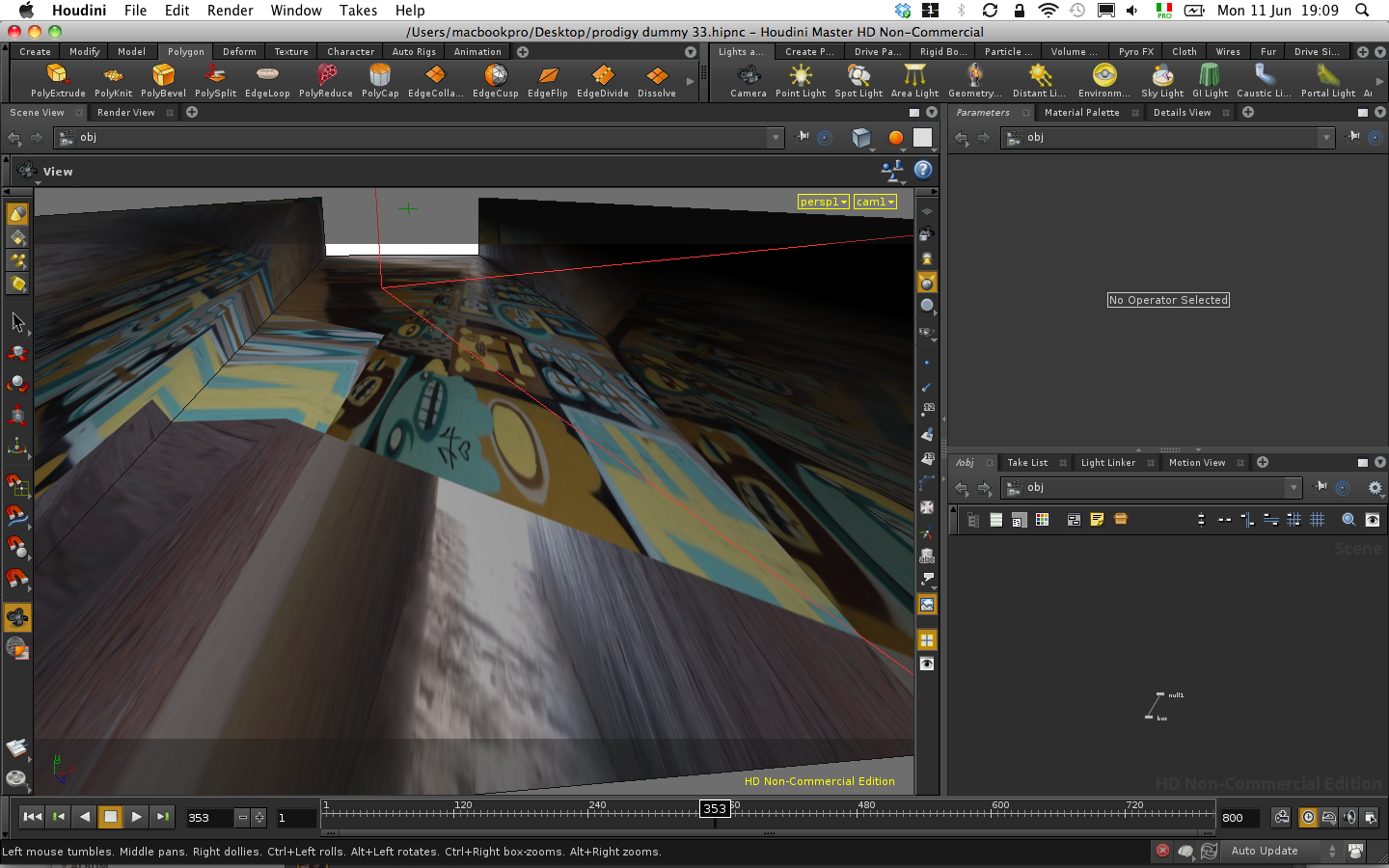This screenshot has height=868, width=1389.
Task: Select the PolyCap shelf tool
Action: pyautogui.click(x=380, y=81)
